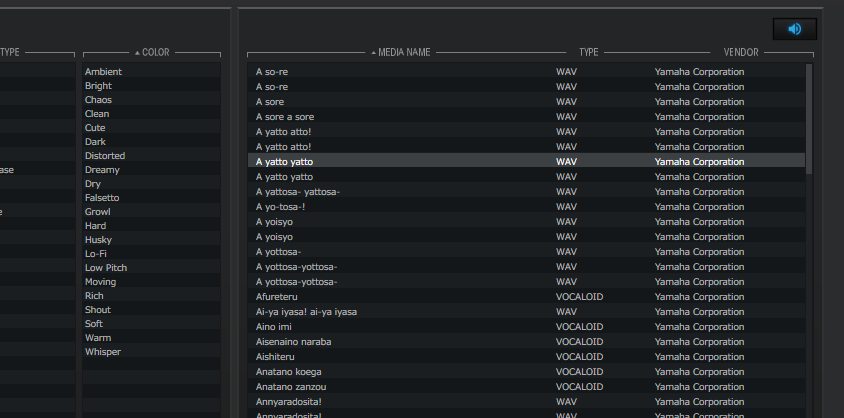Click the A yattosa- yattosa- WAV sample
Screen dimensions: 844x418
526,192
